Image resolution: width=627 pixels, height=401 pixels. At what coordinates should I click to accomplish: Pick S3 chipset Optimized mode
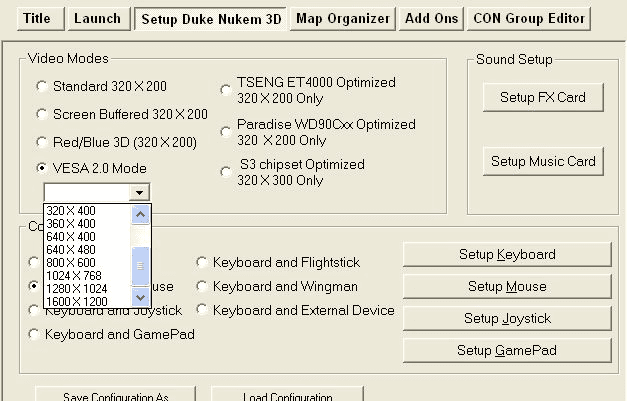[226, 172]
